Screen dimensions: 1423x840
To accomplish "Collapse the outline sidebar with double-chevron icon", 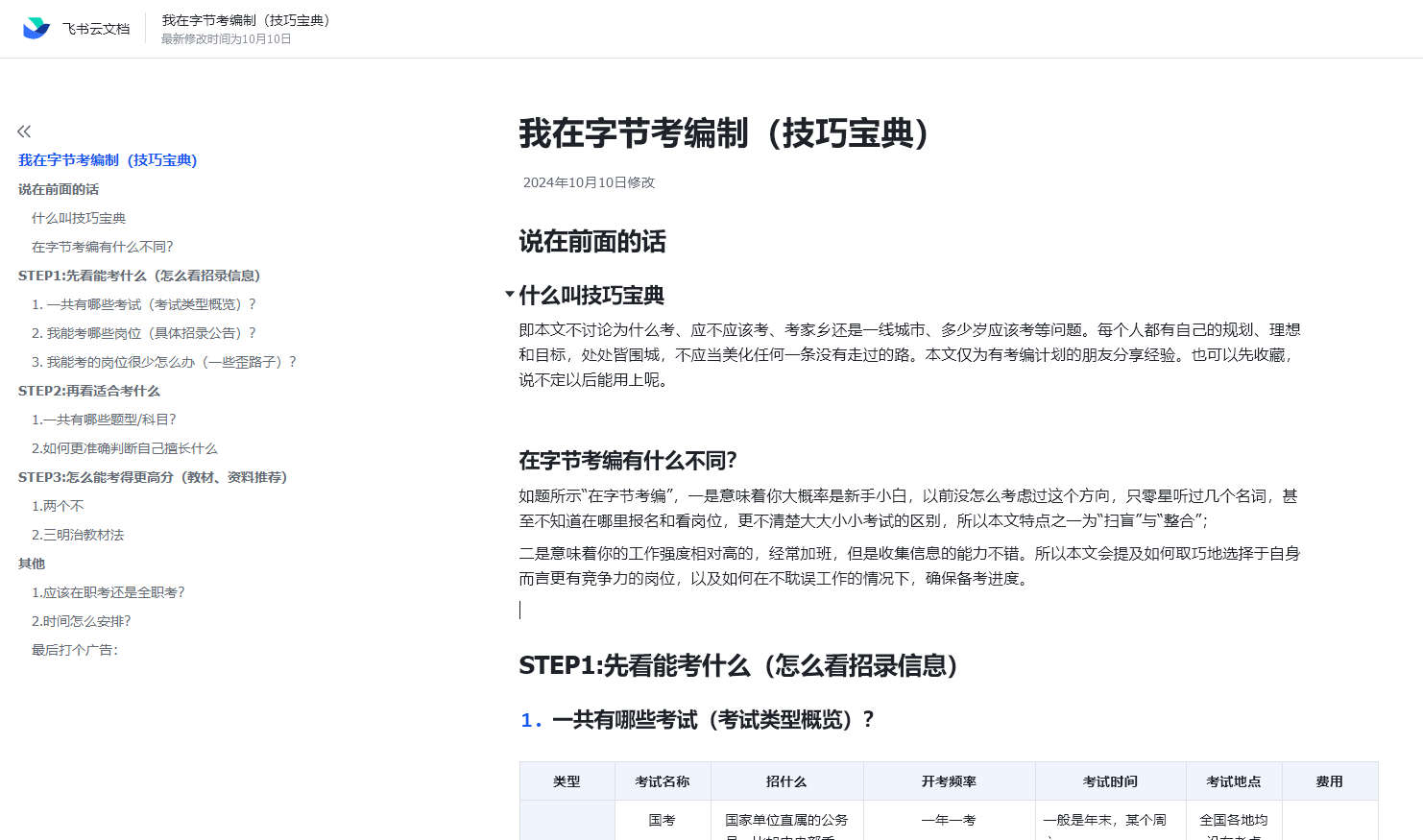I will 24,132.
